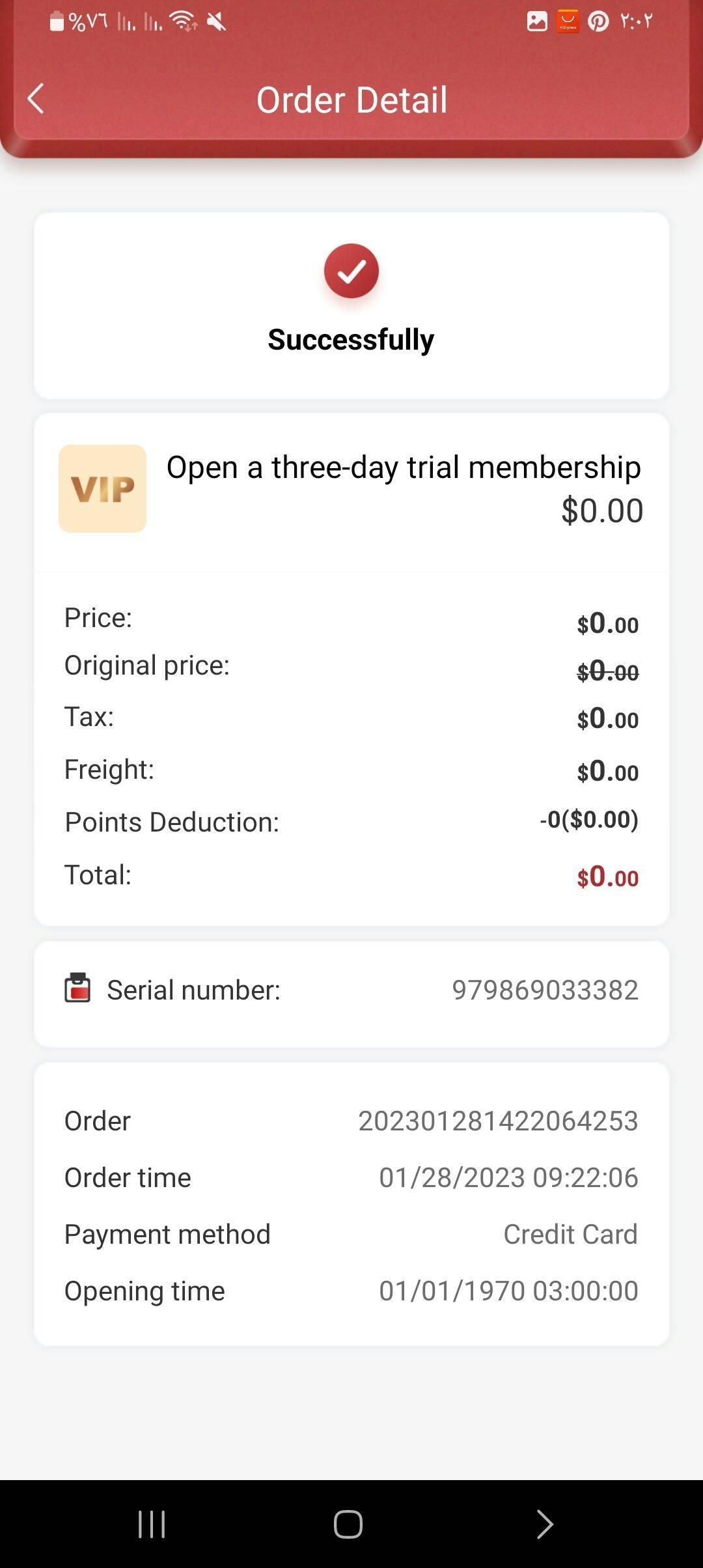Tap the Credit Card payment method value

(570, 1234)
